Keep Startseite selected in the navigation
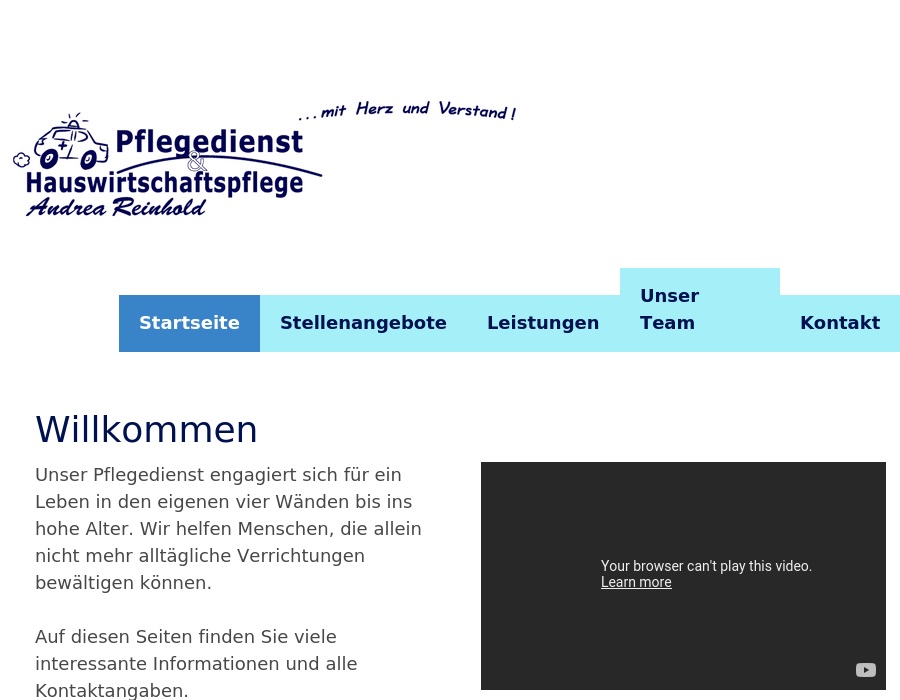This screenshot has width=900, height=700. point(189,322)
